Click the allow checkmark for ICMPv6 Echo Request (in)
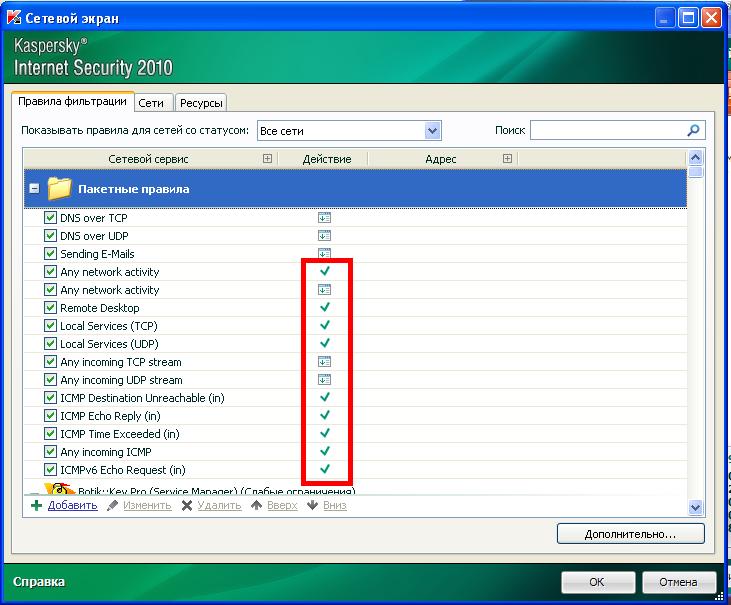The width and height of the screenshot is (731, 605). [325, 469]
